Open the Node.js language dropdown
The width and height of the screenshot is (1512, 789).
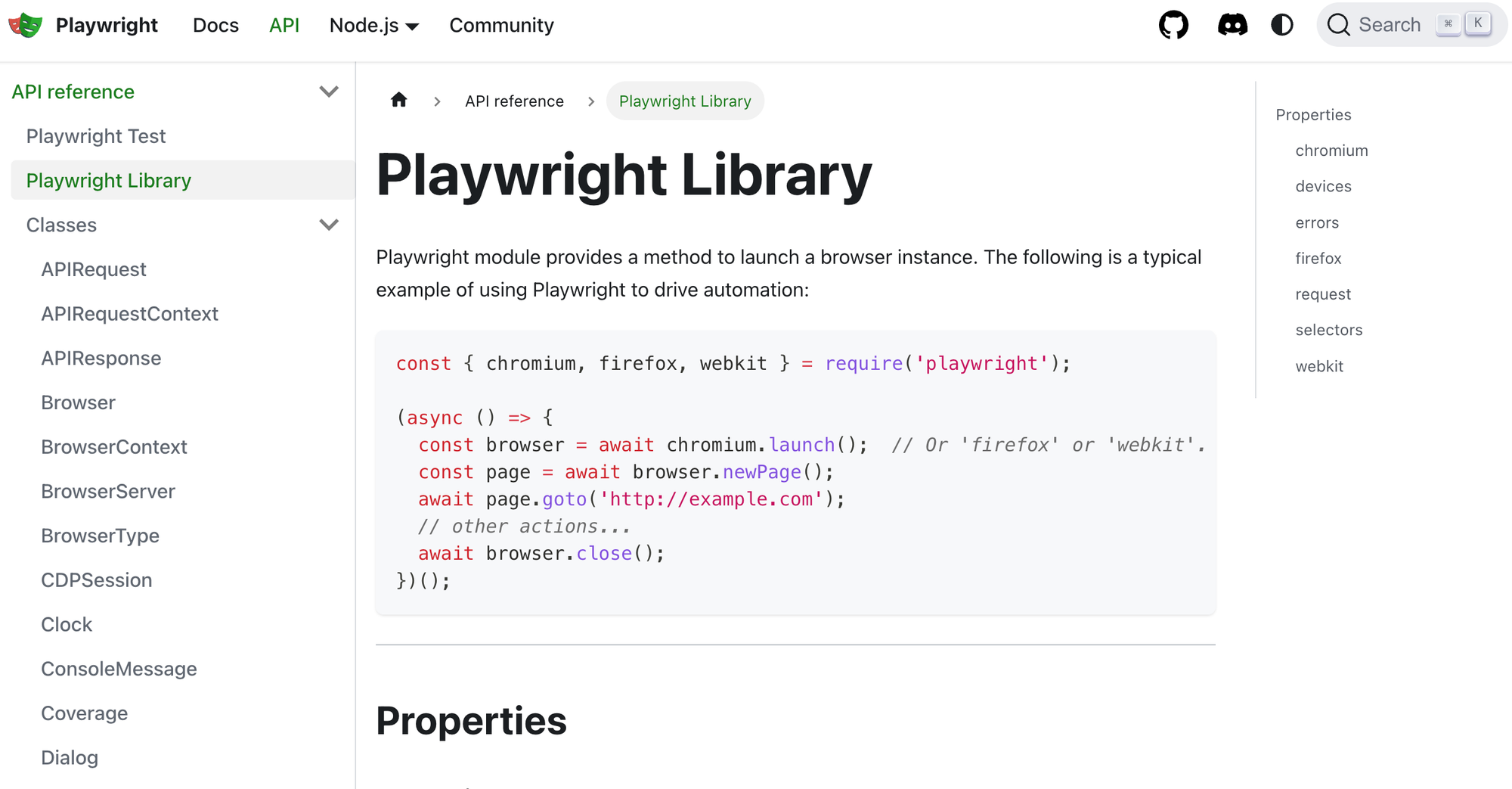tap(374, 25)
